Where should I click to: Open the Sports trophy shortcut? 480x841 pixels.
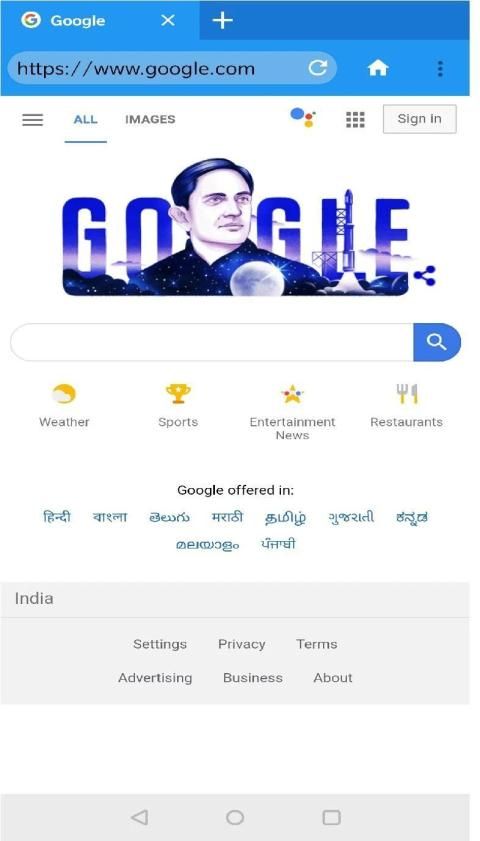[178, 405]
